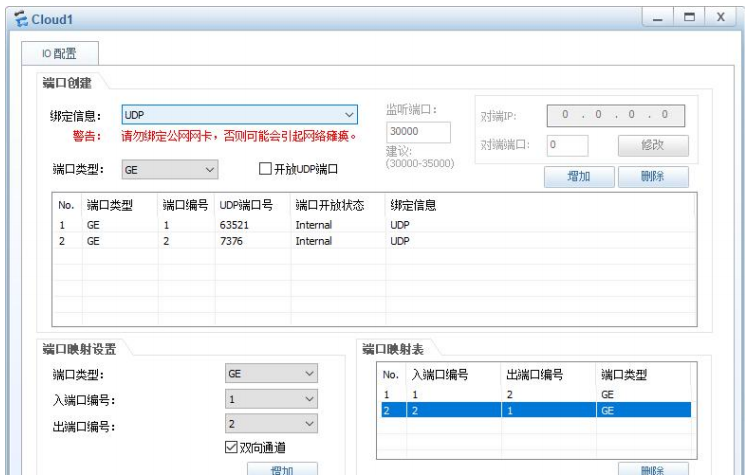749x475 pixels.
Task: Click the 入端口编号 column header in mapping table
Action: [453, 375]
